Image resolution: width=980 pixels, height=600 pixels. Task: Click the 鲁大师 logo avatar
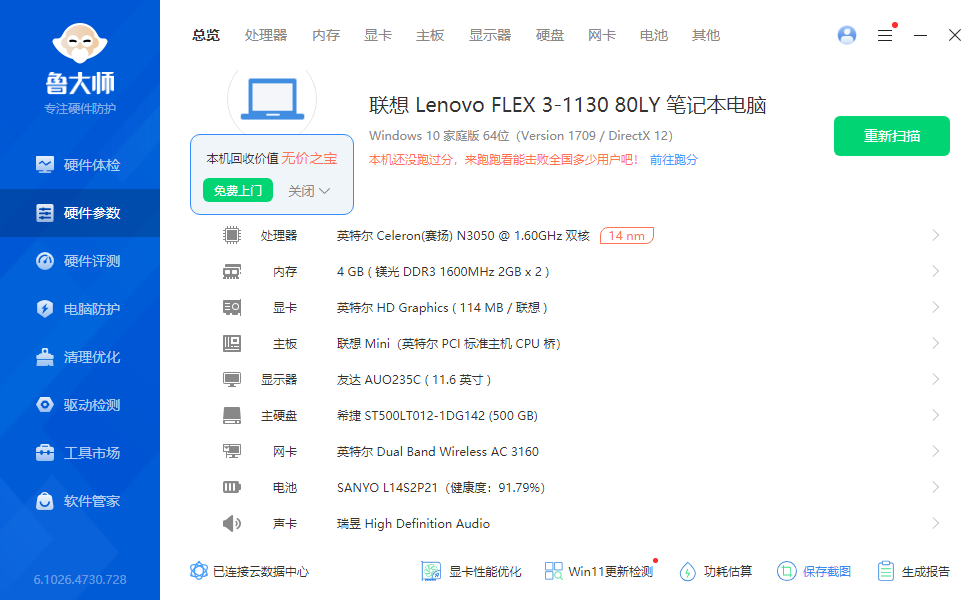pos(80,43)
